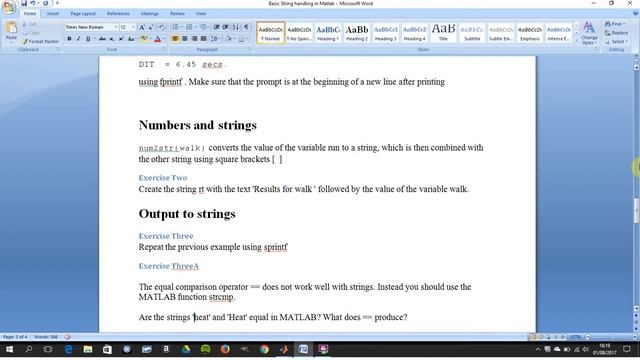Decrease paragraph indent
The image size is (640, 360).
(x=217, y=27)
